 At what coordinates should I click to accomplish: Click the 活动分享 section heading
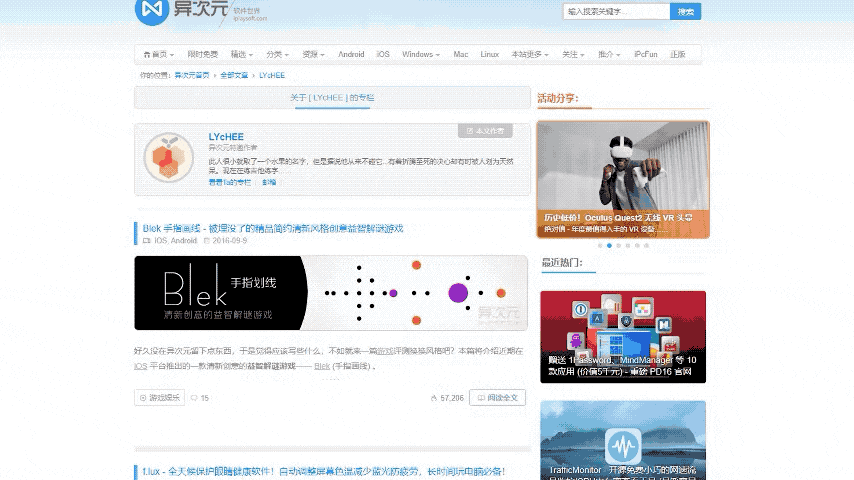(x=558, y=98)
